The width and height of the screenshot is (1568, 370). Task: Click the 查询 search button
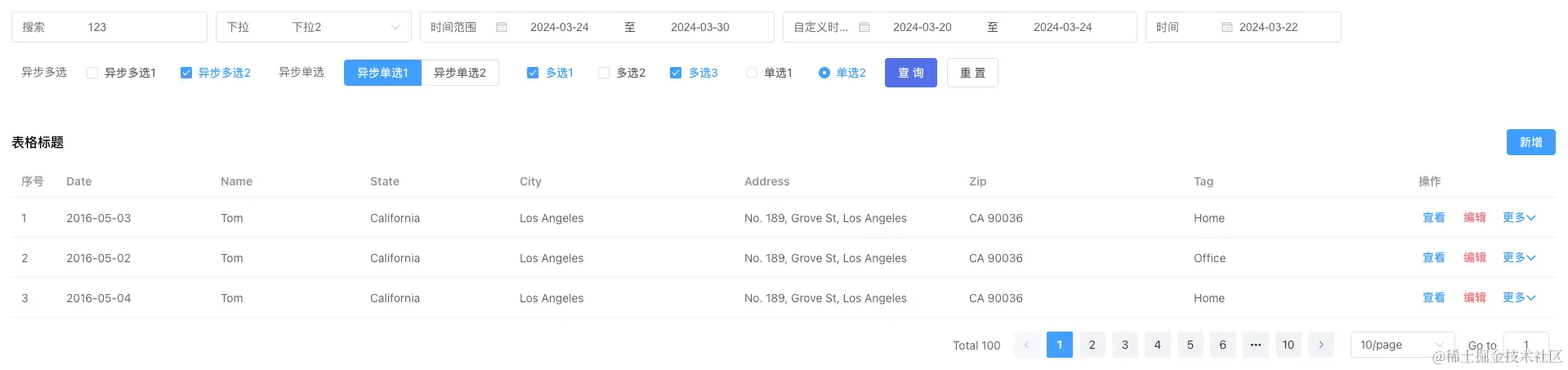click(x=911, y=73)
